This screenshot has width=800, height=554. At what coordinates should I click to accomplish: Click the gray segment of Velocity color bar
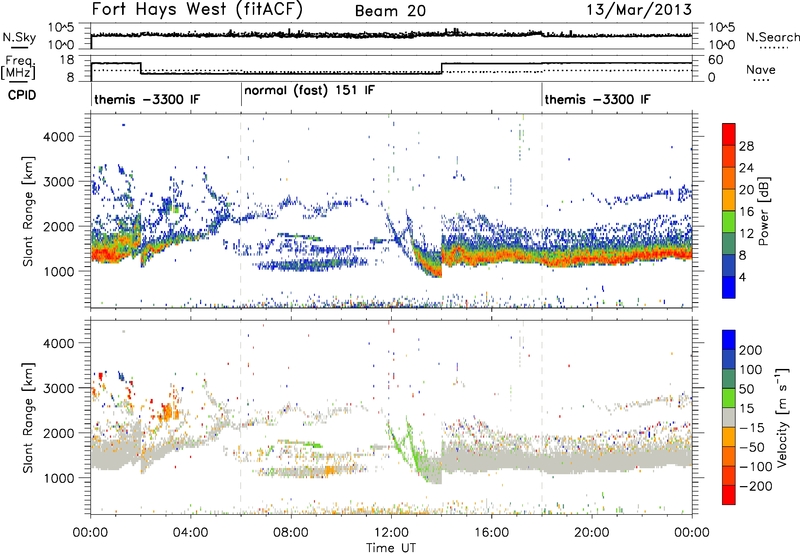729,417
